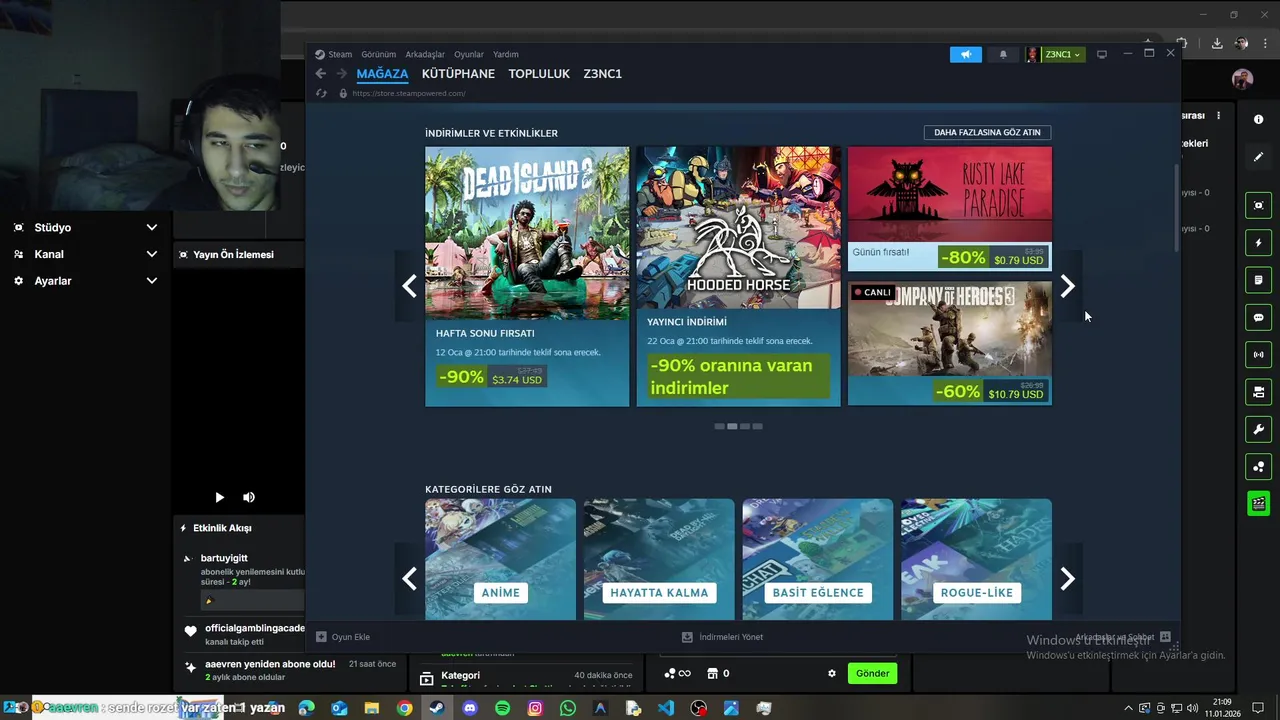Click the Steam store URL address bar
The width and height of the screenshot is (1280, 720).
pyautogui.click(x=409, y=93)
